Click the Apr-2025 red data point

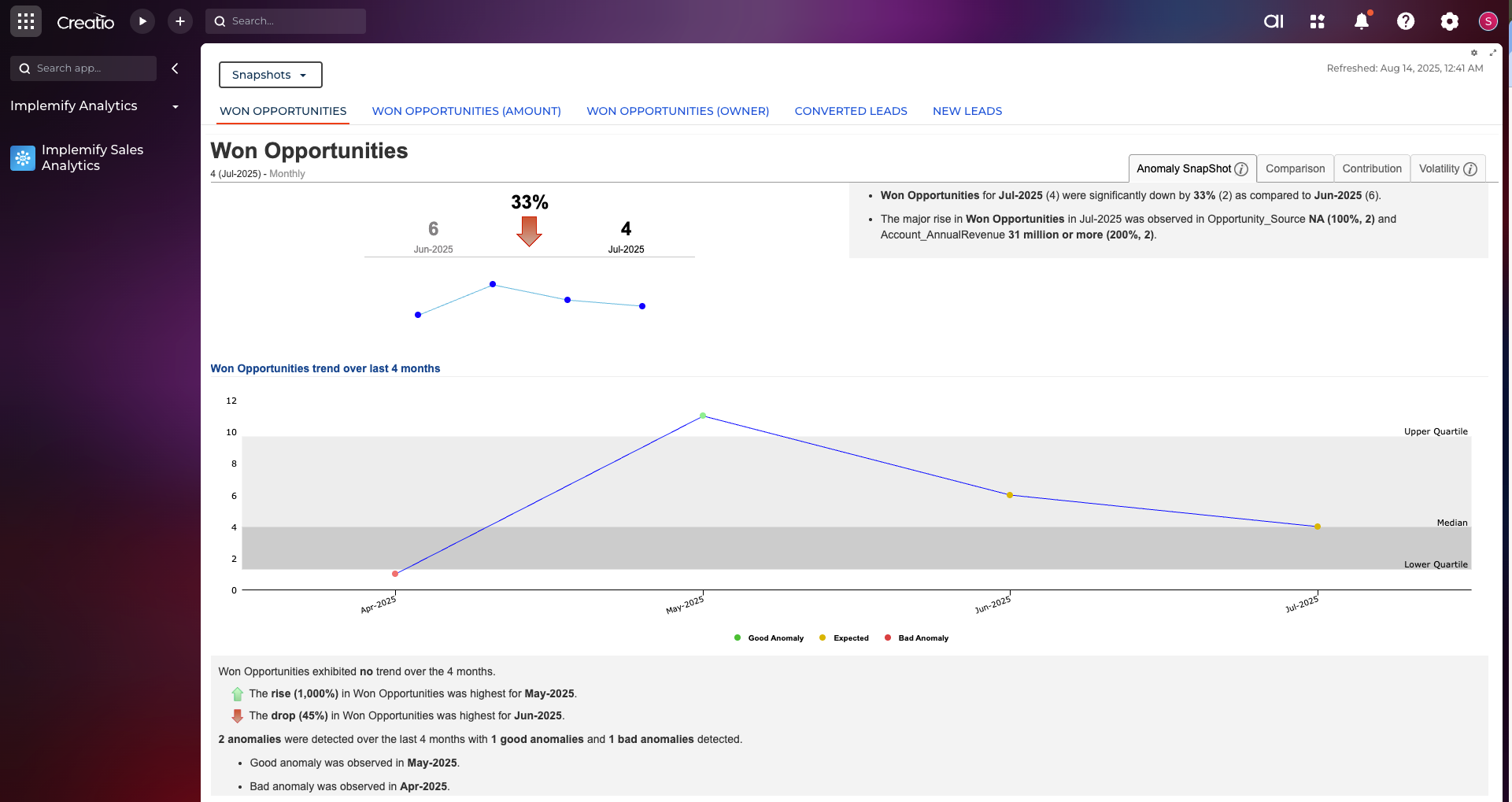coord(395,574)
